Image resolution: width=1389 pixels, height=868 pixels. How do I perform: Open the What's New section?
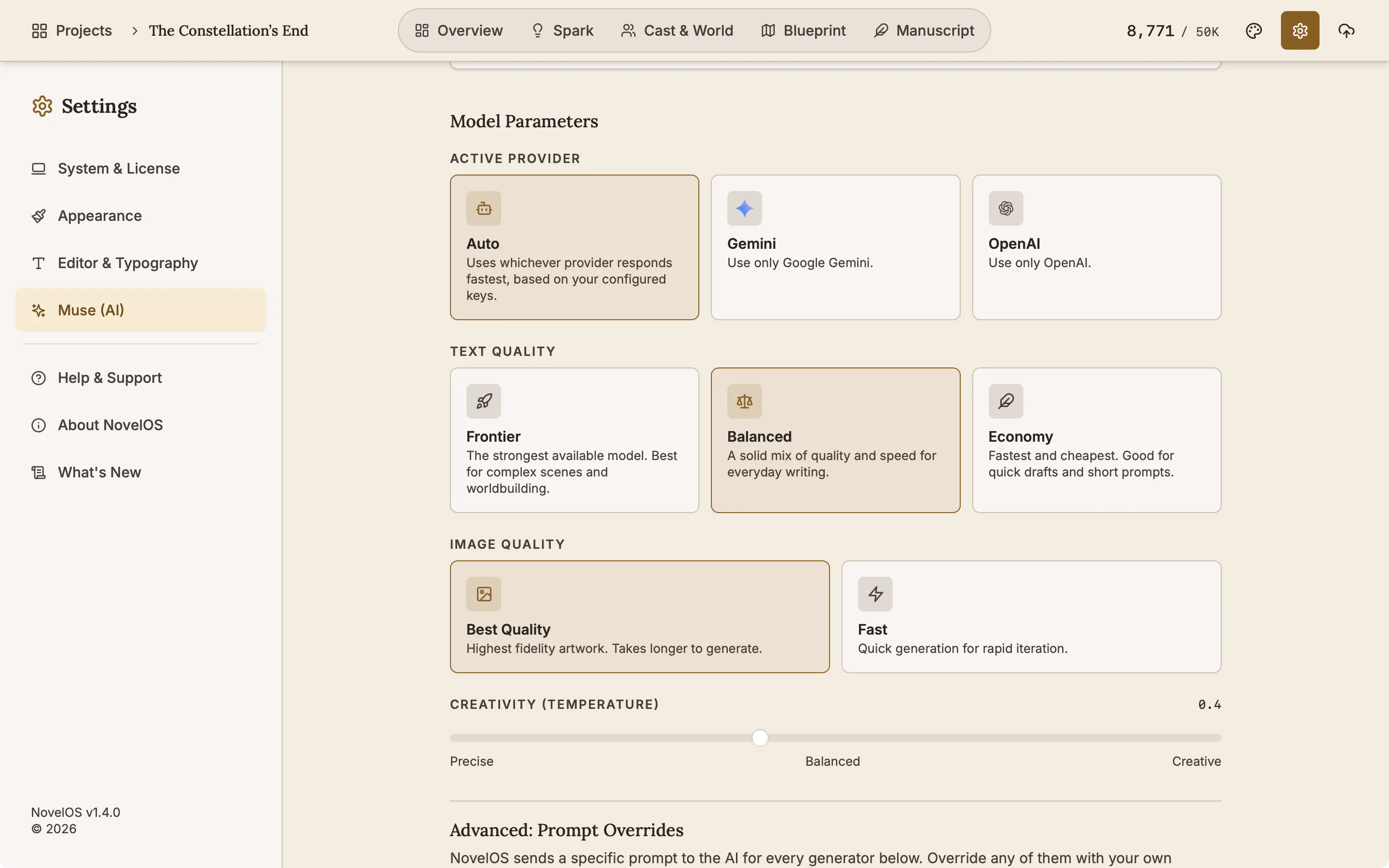141,472
